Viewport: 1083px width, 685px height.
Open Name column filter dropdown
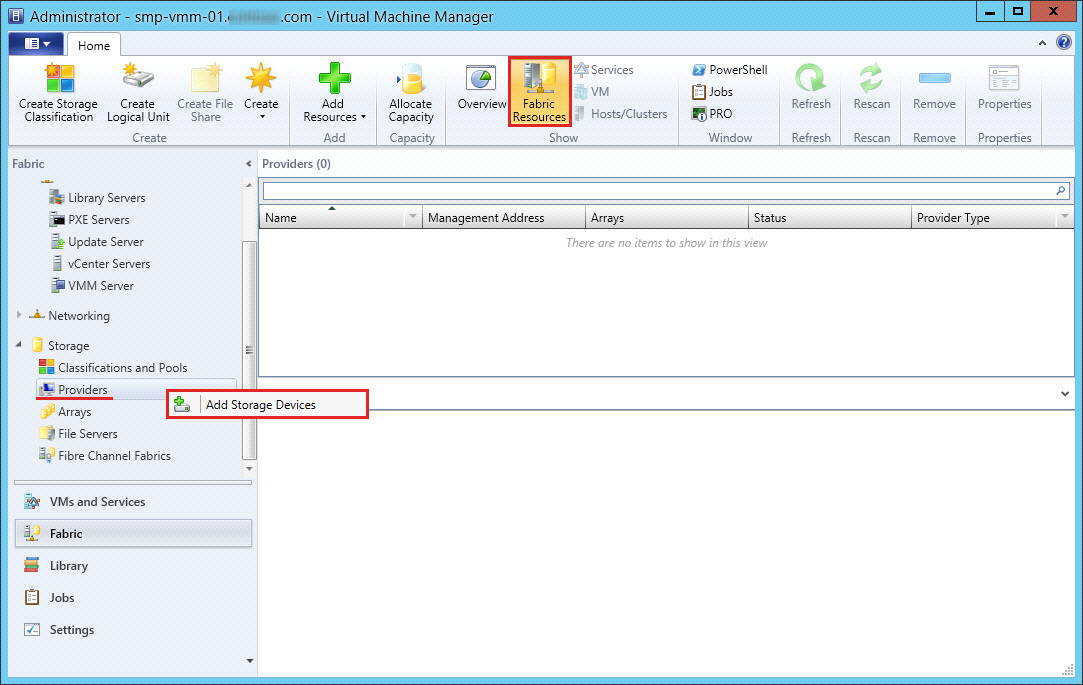(413, 218)
